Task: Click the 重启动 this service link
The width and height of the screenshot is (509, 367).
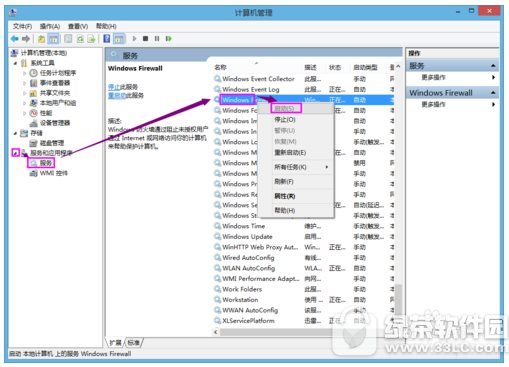Action: click(x=117, y=95)
